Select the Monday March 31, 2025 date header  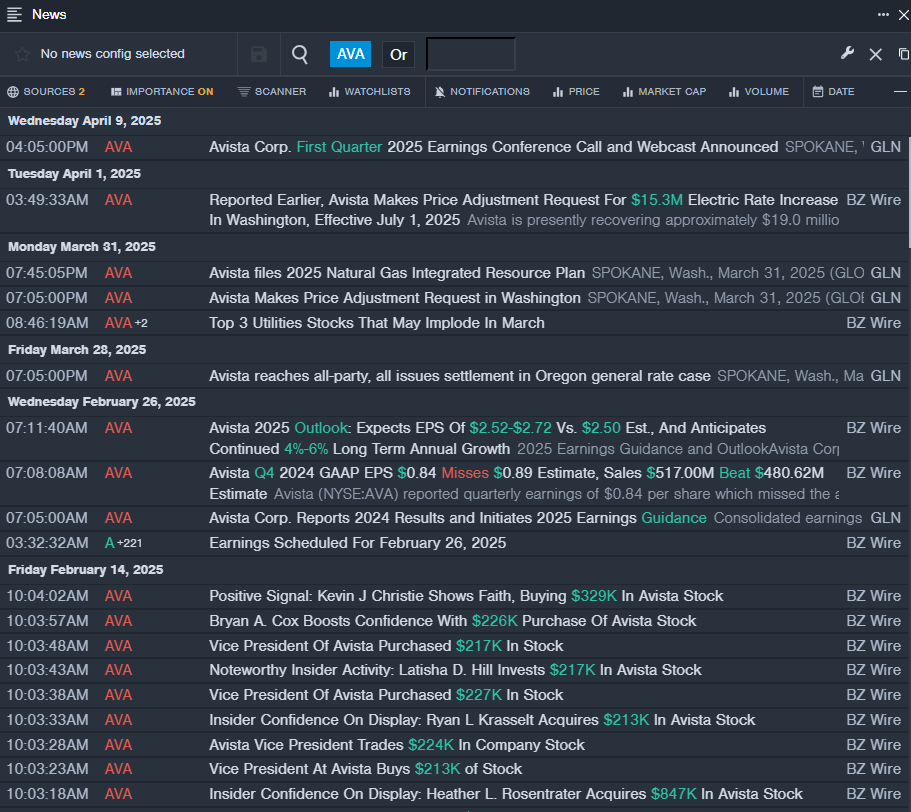pyautogui.click(x=82, y=247)
